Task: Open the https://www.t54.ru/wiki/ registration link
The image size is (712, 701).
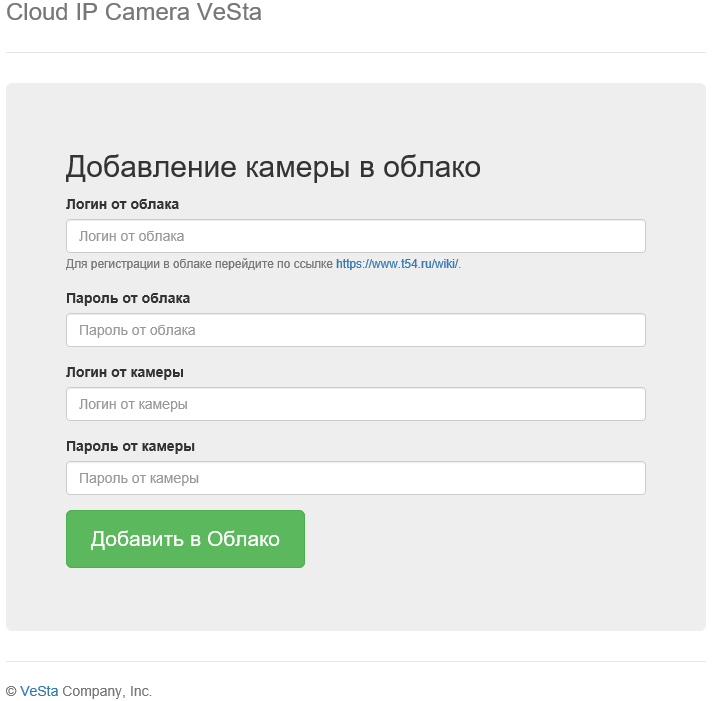Action: 397,264
